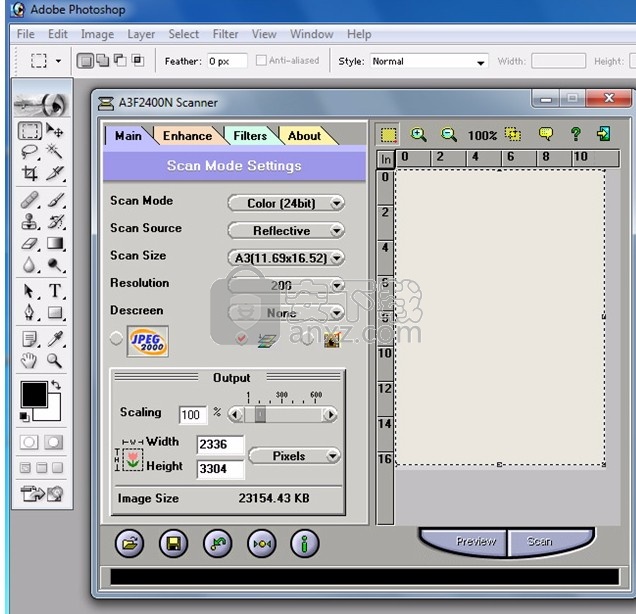The height and width of the screenshot is (614, 636).
Task: Select the Type tool
Action: tap(54, 291)
